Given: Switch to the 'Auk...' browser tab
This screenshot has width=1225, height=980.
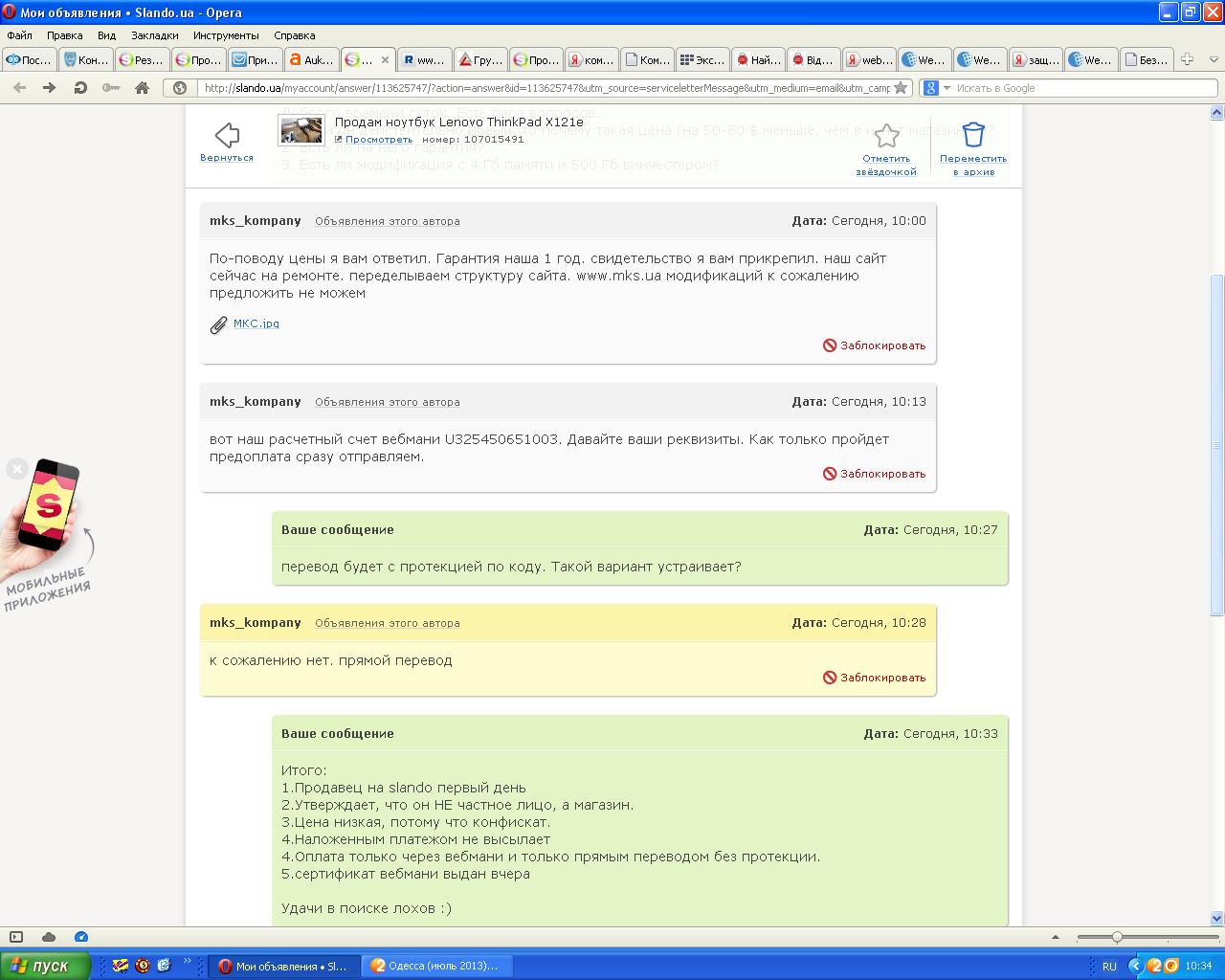Looking at the screenshot, I should 311,59.
